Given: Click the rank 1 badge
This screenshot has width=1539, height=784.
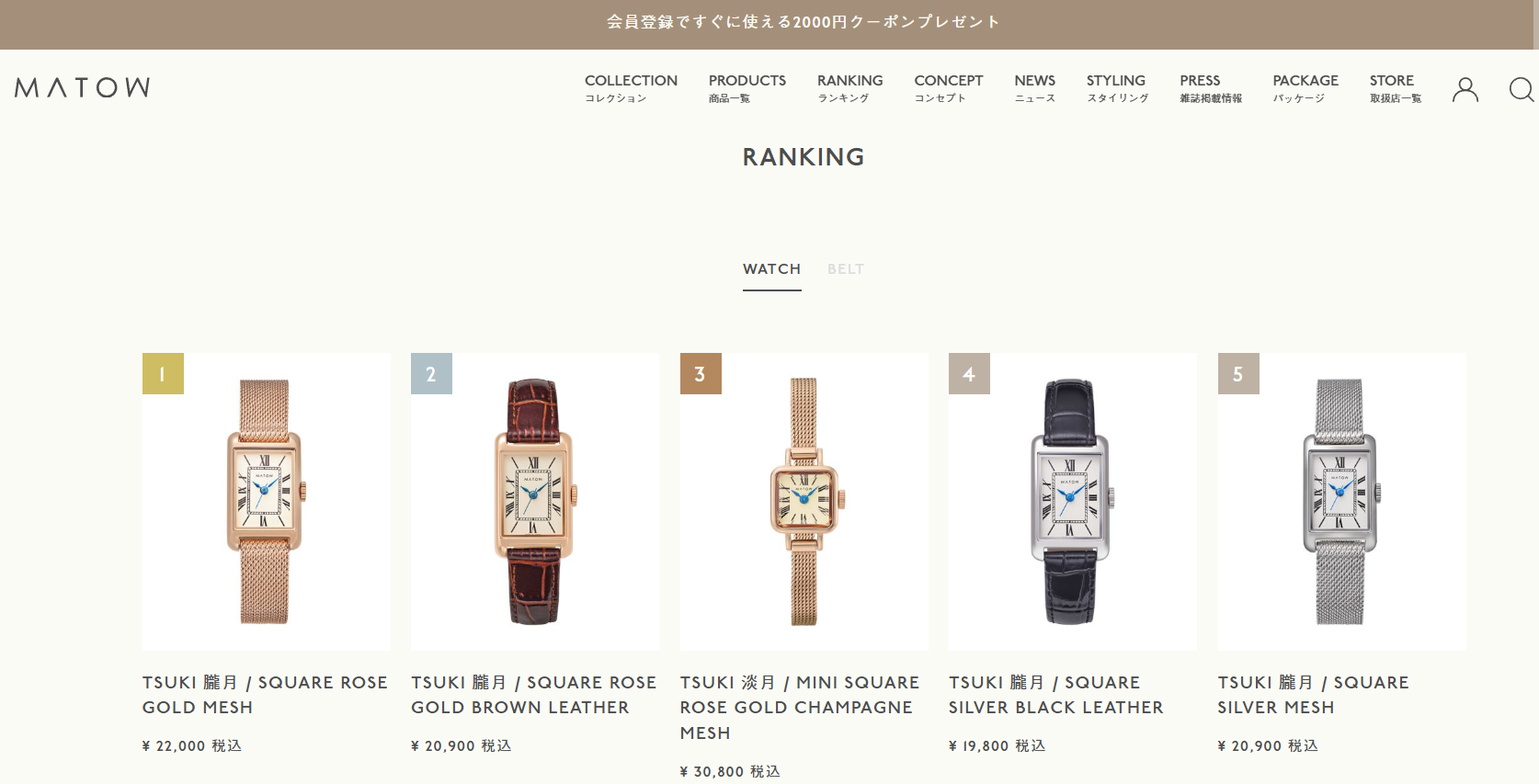Looking at the screenshot, I should point(163,373).
